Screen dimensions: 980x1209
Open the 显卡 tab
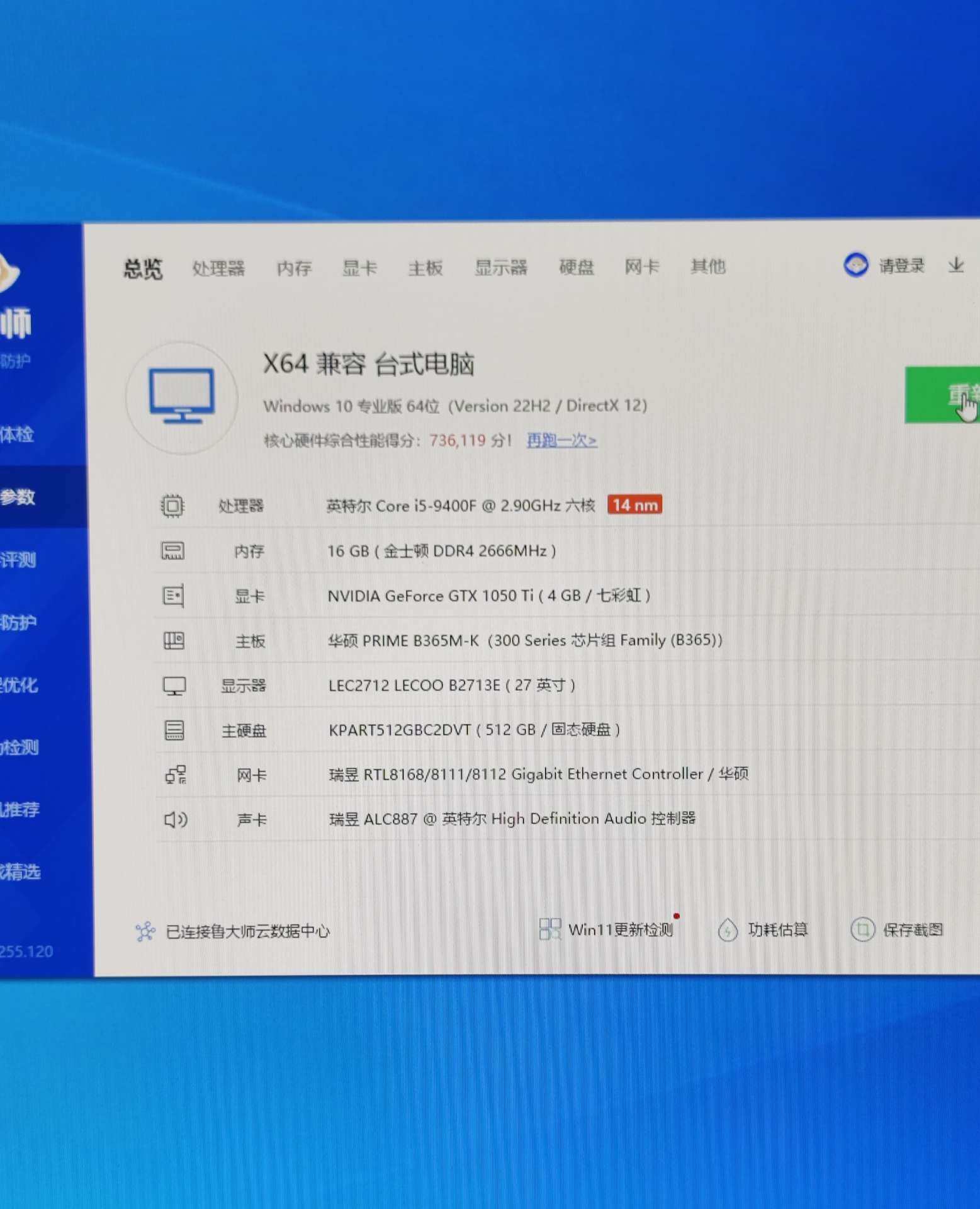[359, 268]
